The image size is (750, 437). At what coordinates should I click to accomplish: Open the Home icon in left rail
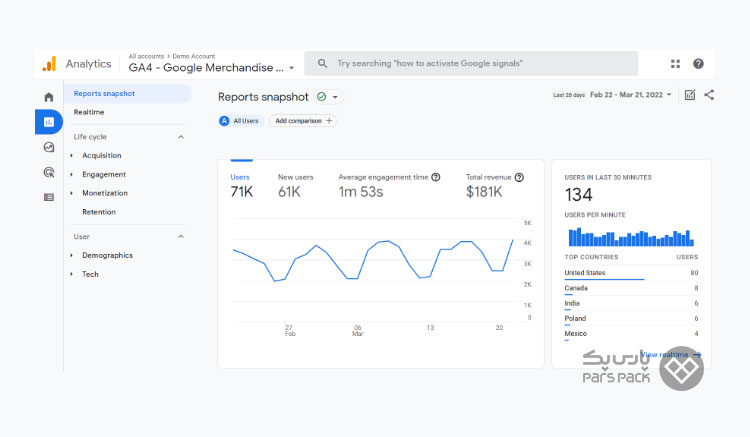pyautogui.click(x=49, y=97)
